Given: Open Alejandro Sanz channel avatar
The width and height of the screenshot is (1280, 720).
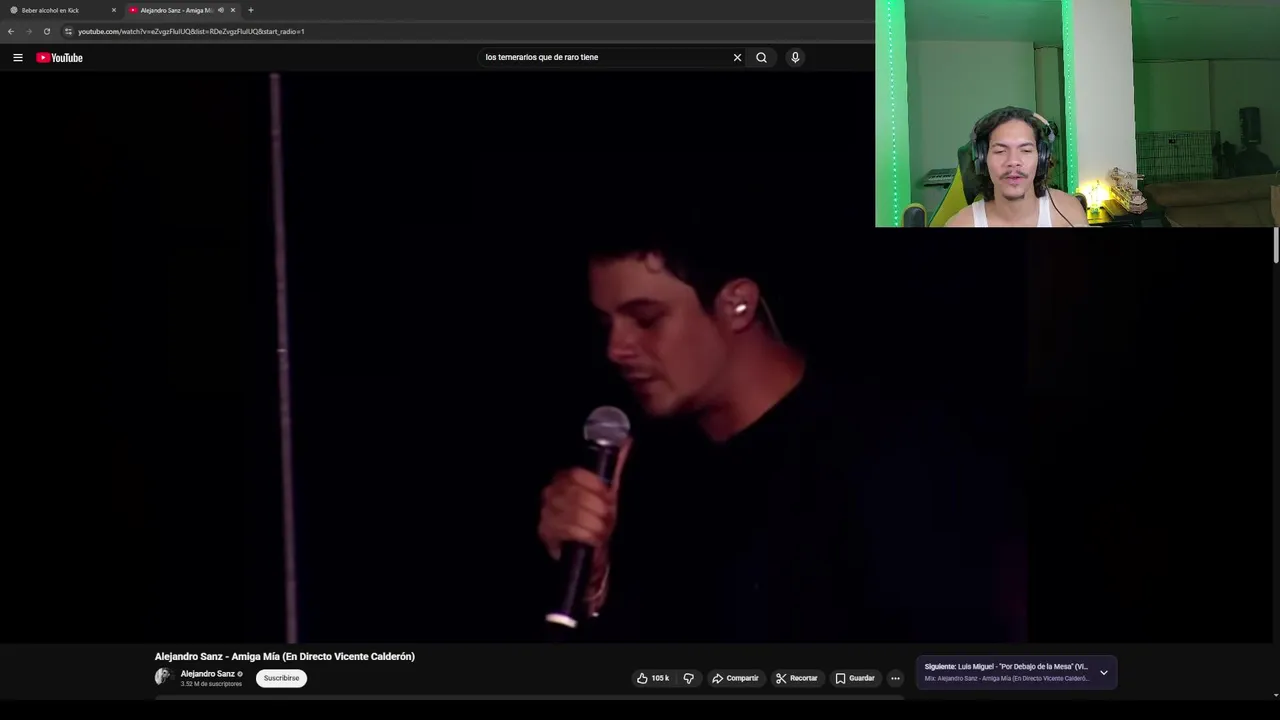Looking at the screenshot, I should [163, 677].
